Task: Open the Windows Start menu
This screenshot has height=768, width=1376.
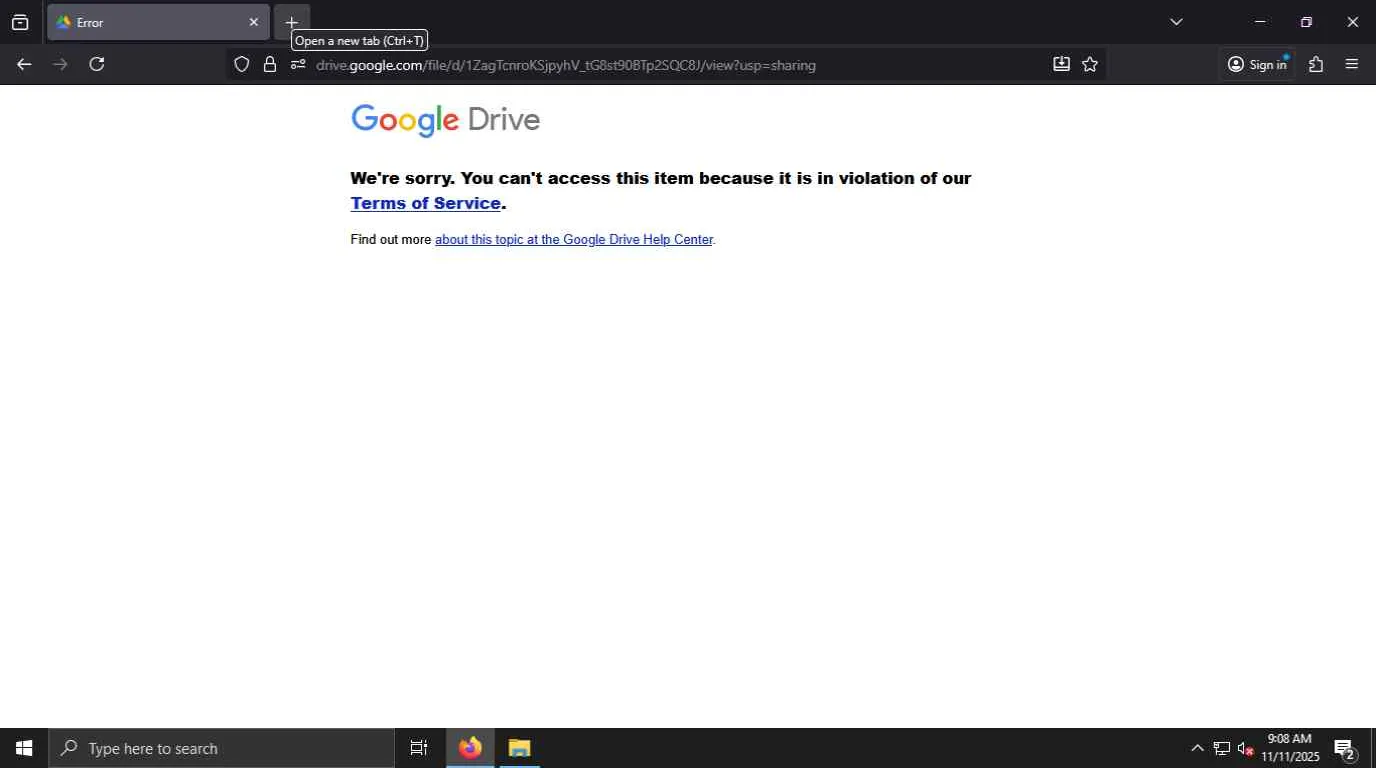Action: click(x=24, y=748)
